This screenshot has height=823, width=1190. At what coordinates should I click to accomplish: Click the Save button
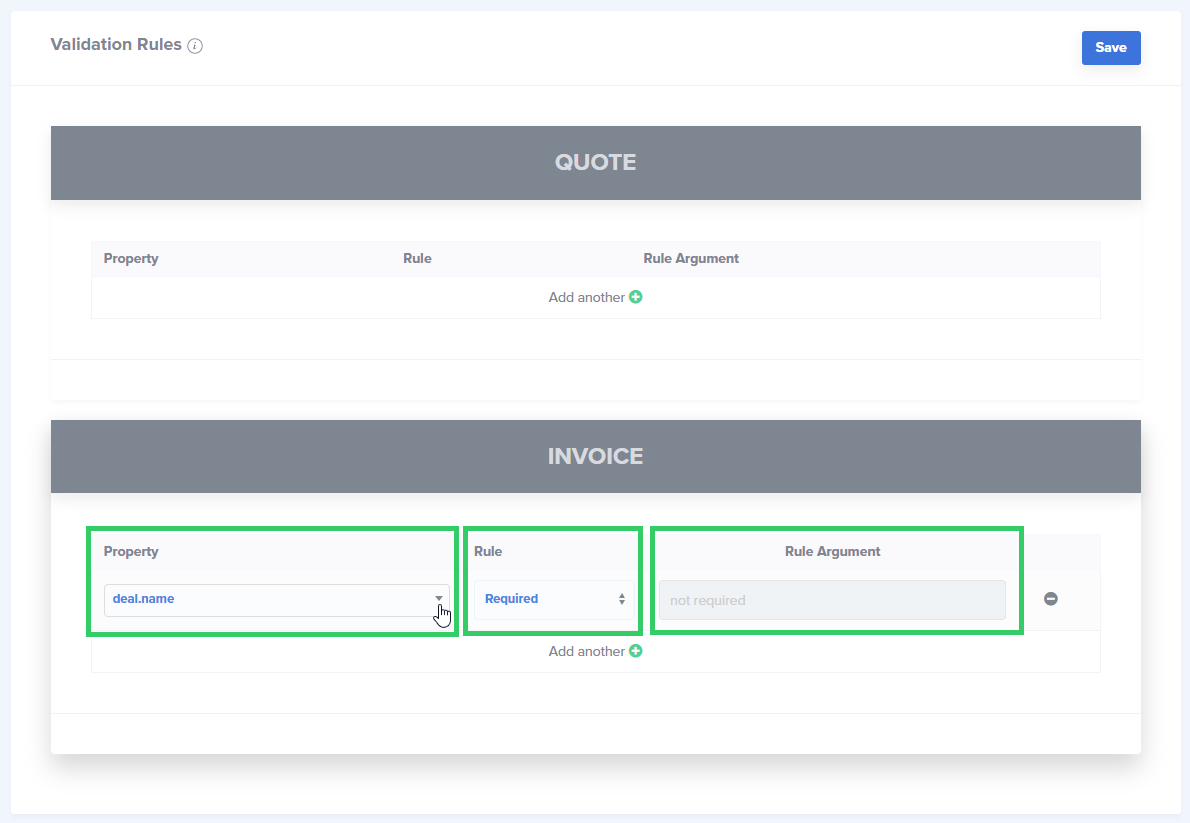coord(1111,47)
